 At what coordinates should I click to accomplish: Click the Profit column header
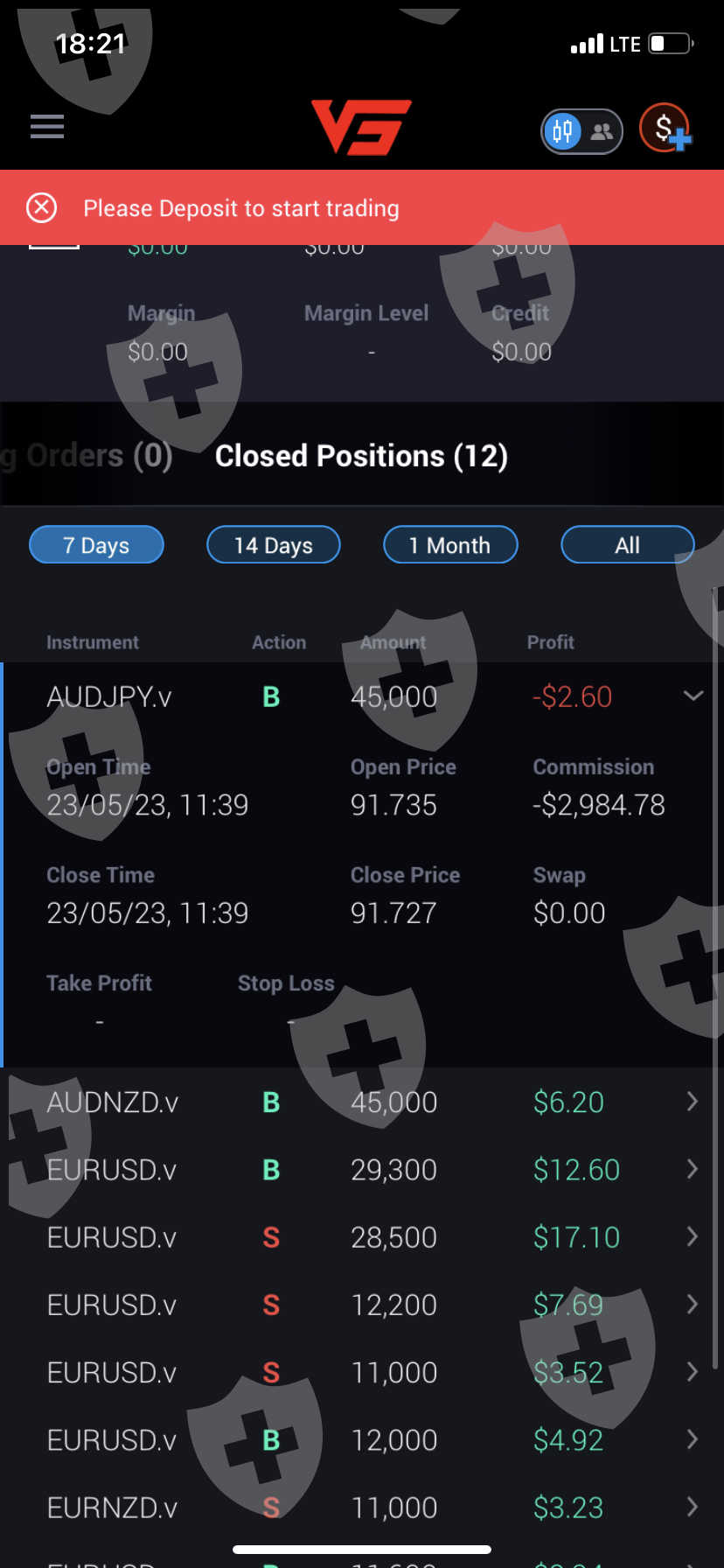[550, 642]
